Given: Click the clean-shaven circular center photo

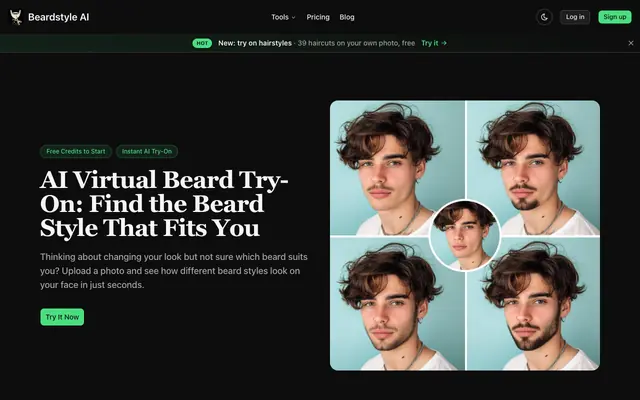Looking at the screenshot, I should click(x=465, y=236).
